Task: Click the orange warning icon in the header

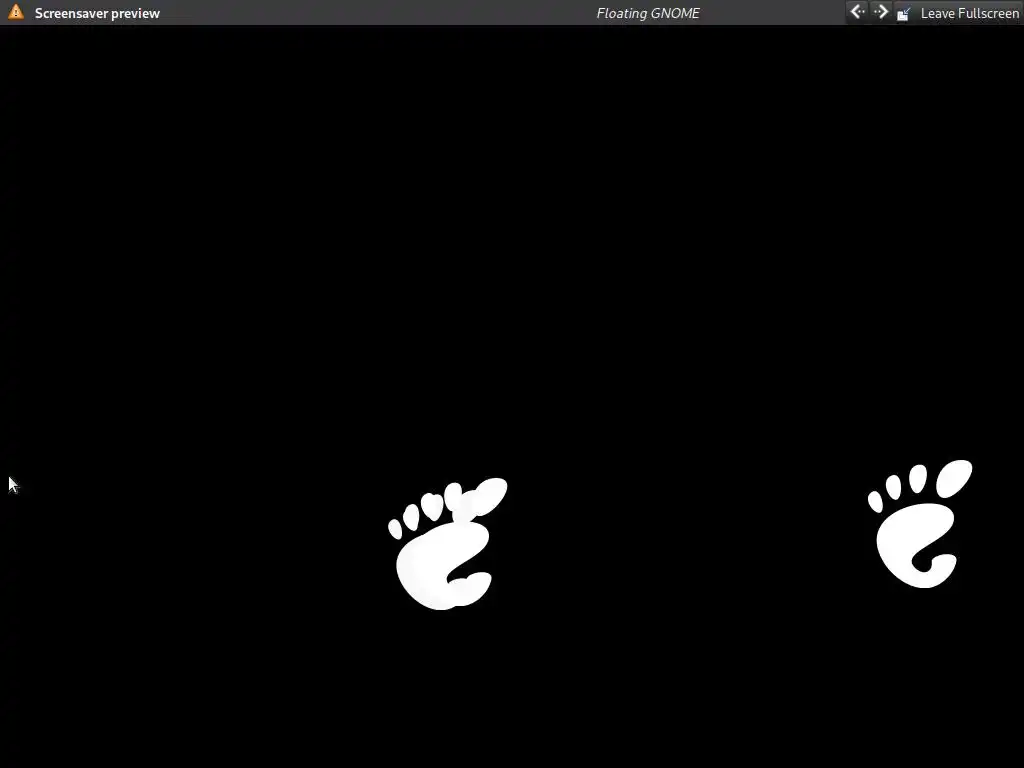Action: pos(16,12)
